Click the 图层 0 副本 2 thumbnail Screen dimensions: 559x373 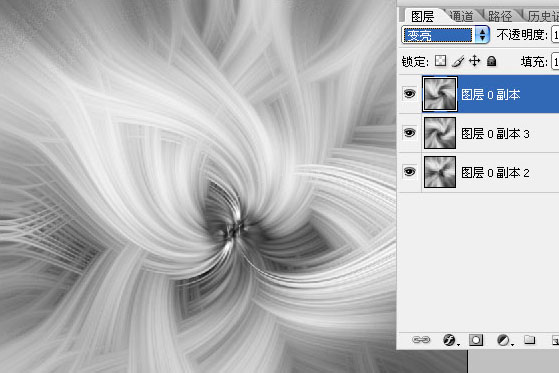[440, 172]
